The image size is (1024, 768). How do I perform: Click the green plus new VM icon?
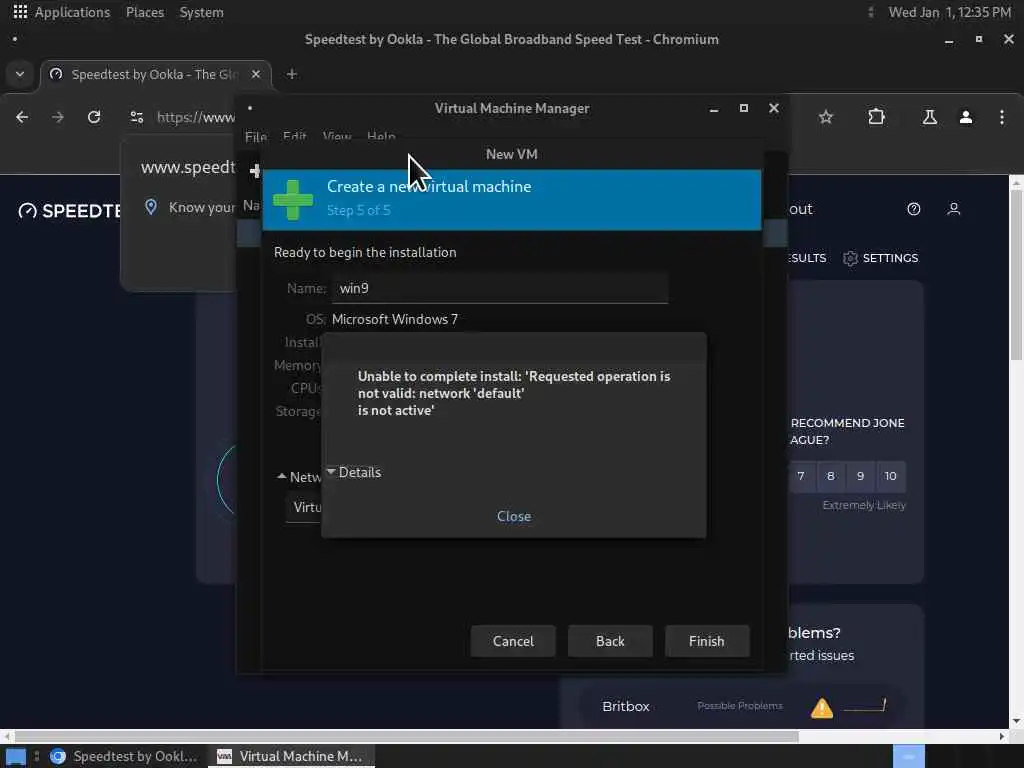click(x=293, y=200)
